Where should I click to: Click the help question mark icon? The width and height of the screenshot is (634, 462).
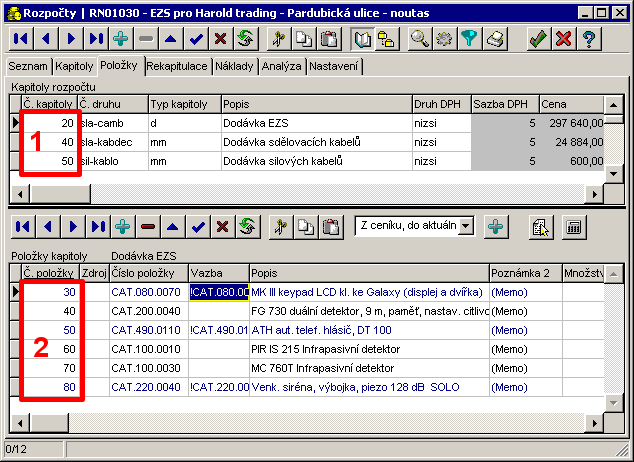pos(589,39)
